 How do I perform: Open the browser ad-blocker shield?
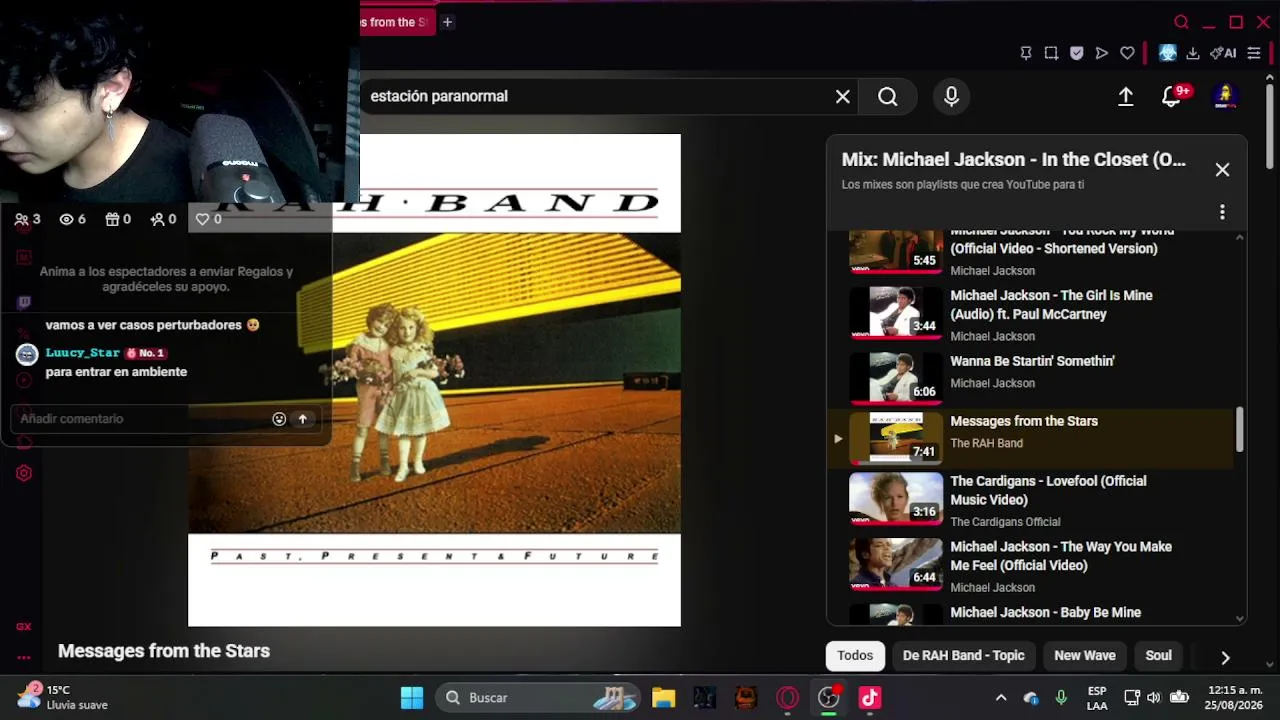pos(1077,53)
